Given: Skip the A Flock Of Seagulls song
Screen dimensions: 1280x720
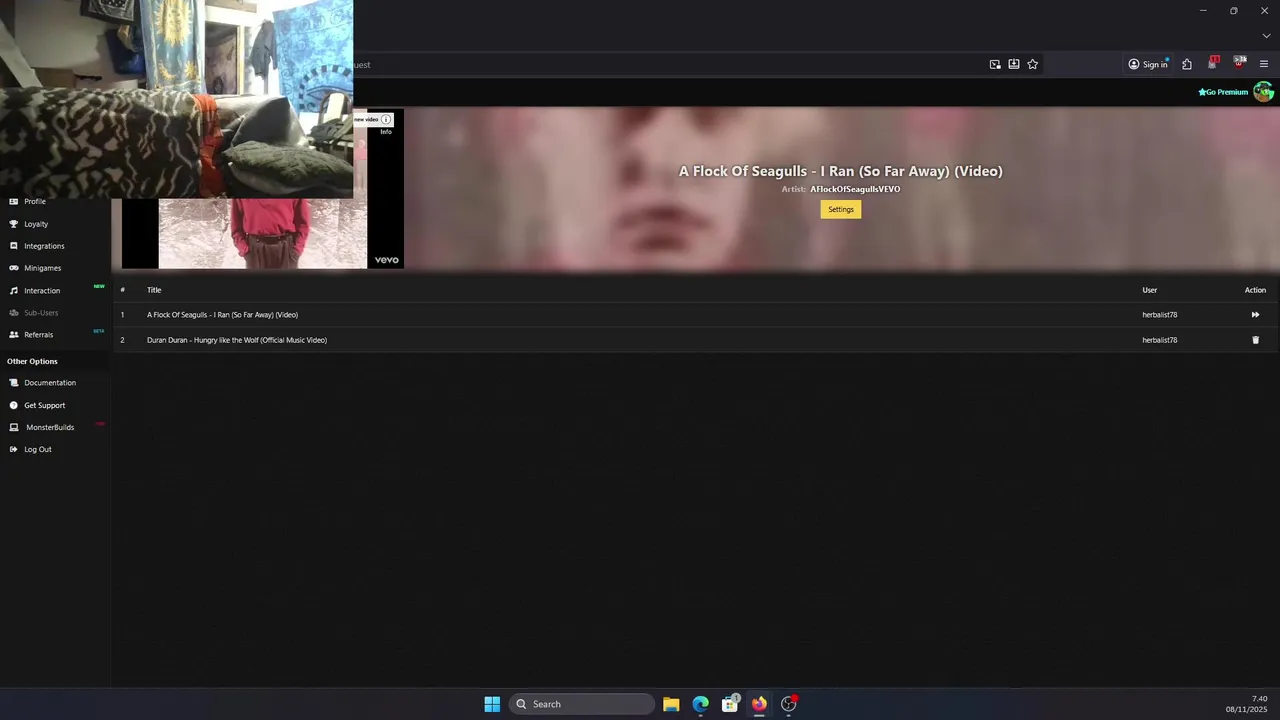Looking at the screenshot, I should coord(1255,315).
